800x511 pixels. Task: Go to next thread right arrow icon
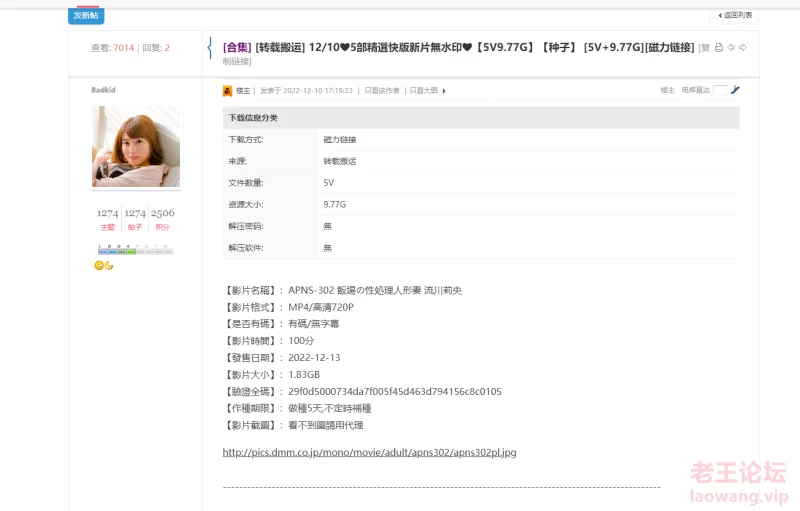click(x=743, y=47)
